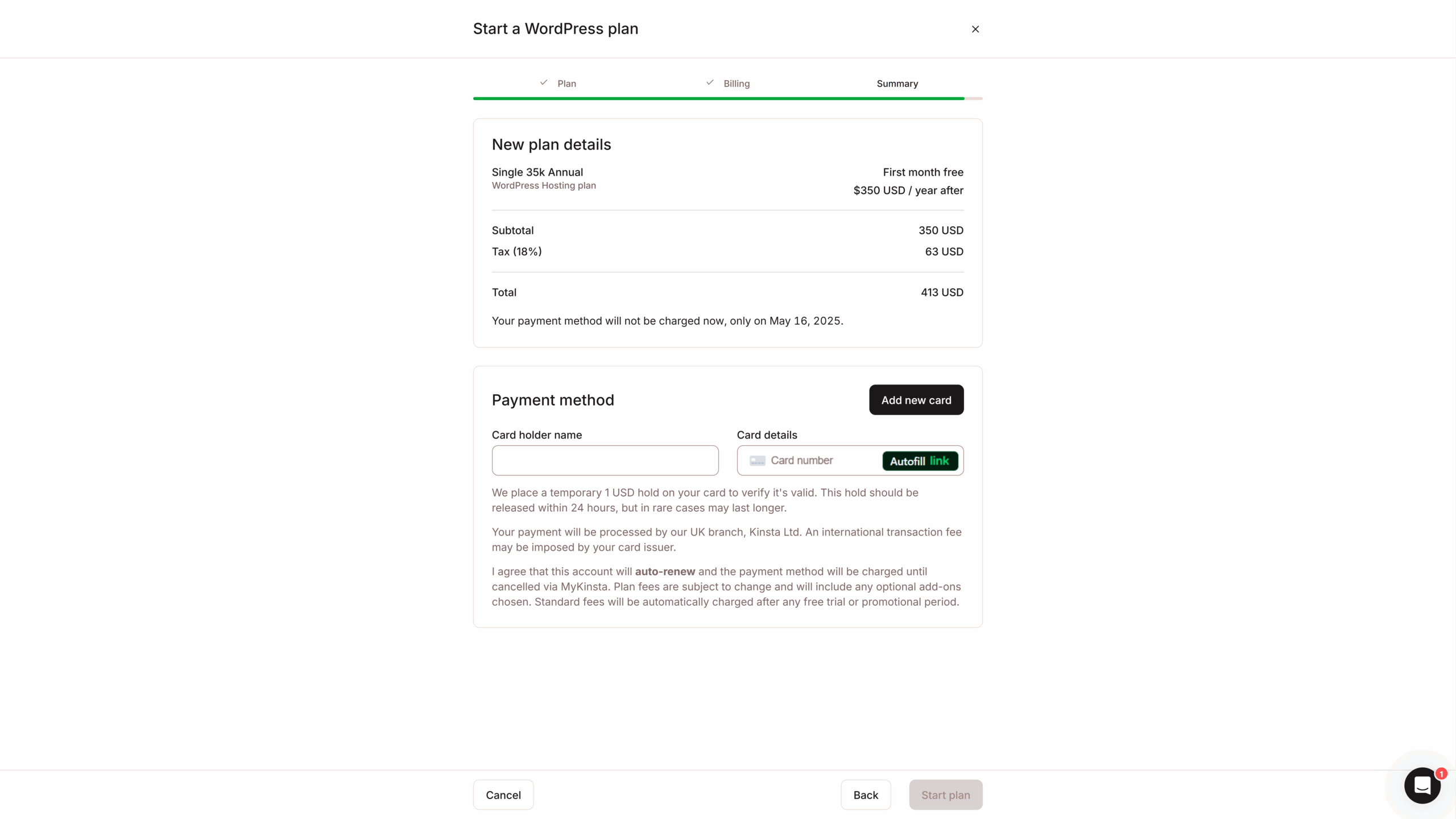Click the credit card icon in the card number field
The image size is (1456, 819).
tap(757, 460)
